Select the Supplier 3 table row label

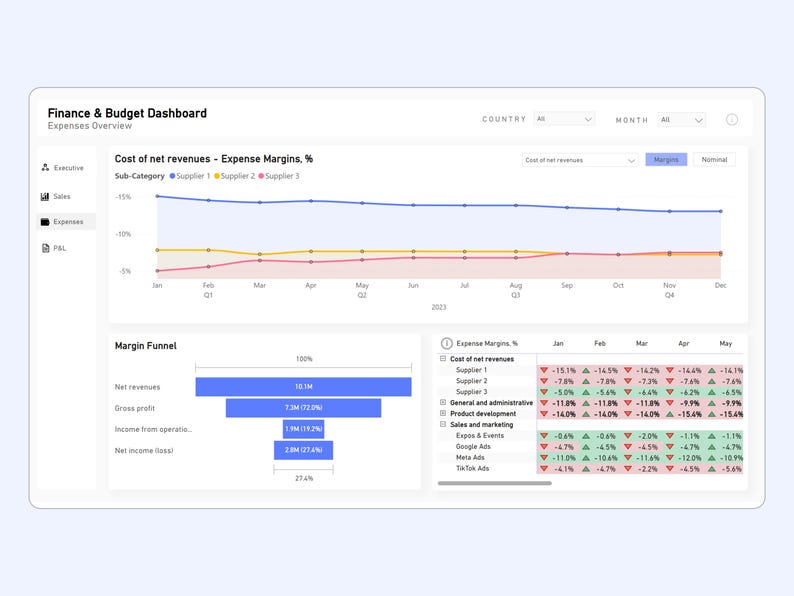(x=471, y=392)
